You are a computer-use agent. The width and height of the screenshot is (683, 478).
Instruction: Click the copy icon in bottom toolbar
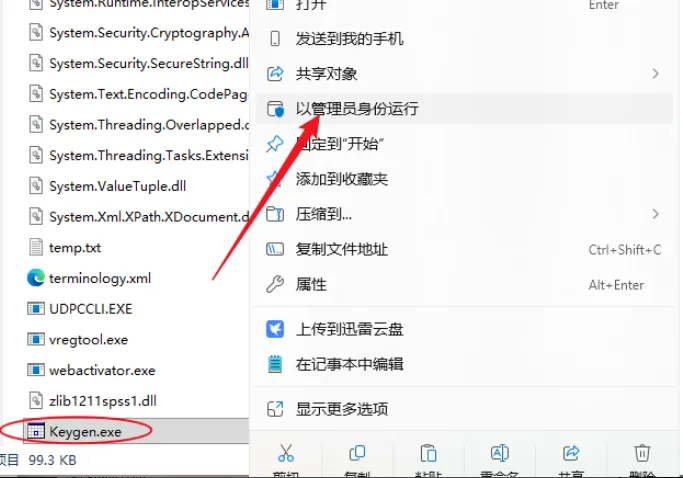coord(357,453)
